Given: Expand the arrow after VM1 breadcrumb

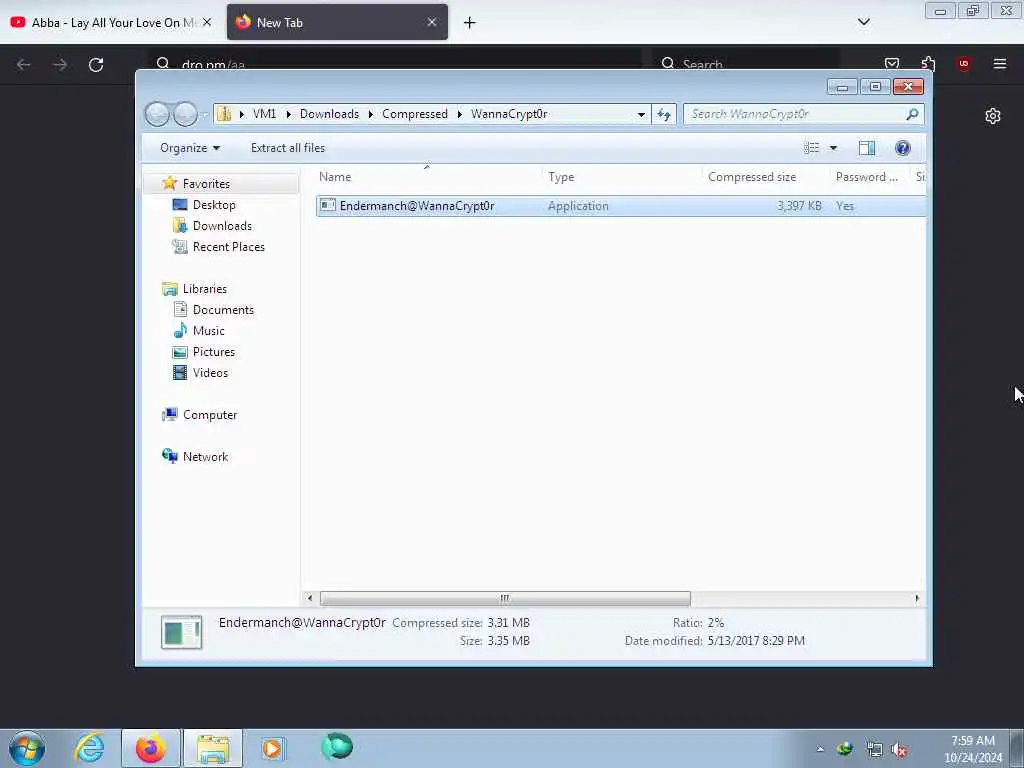Looking at the screenshot, I should [x=288, y=114].
